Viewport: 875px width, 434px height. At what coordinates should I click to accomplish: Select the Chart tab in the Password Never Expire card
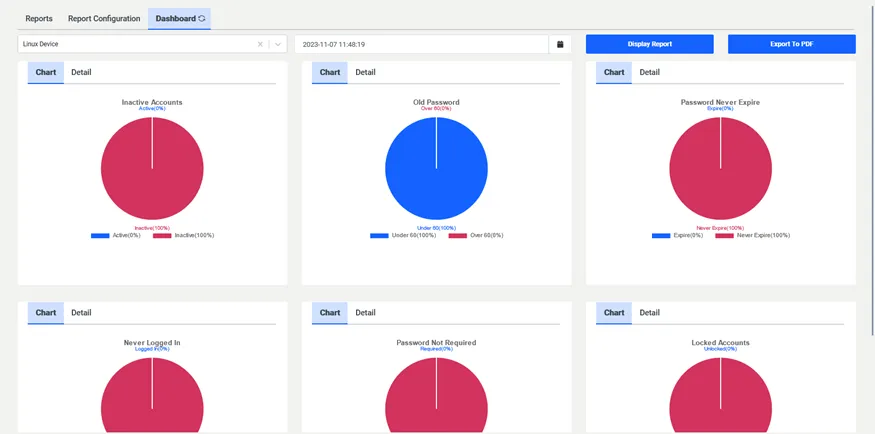pos(614,72)
